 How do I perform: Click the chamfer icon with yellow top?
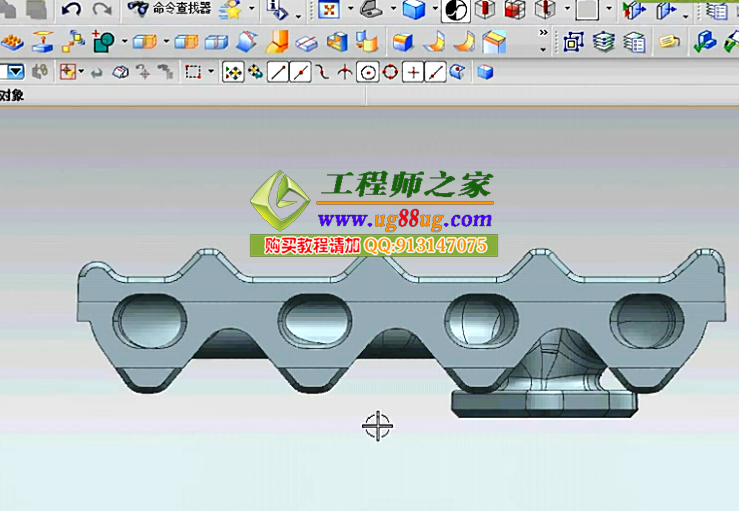click(493, 41)
